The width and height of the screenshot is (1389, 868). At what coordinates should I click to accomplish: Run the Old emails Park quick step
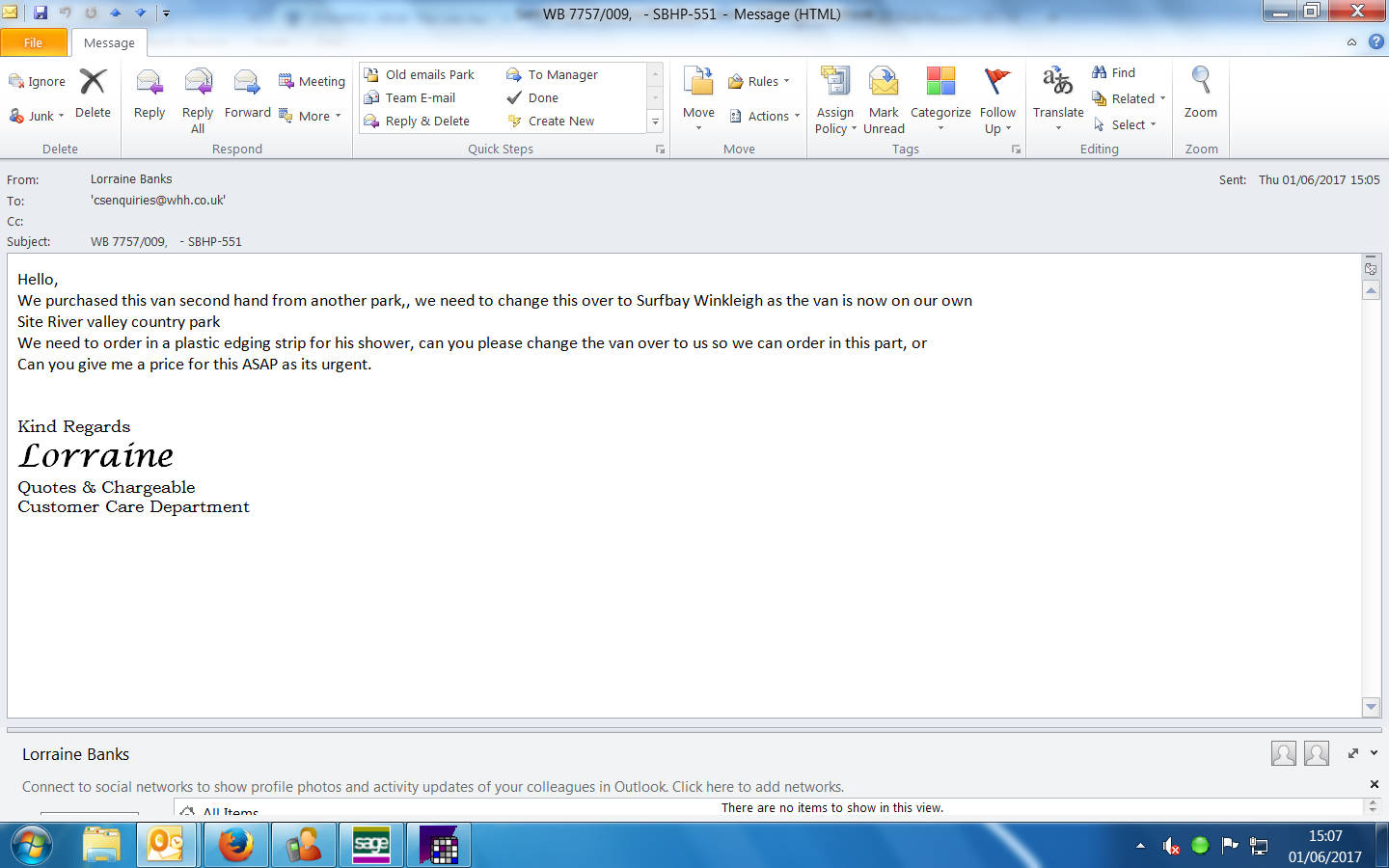tap(420, 74)
